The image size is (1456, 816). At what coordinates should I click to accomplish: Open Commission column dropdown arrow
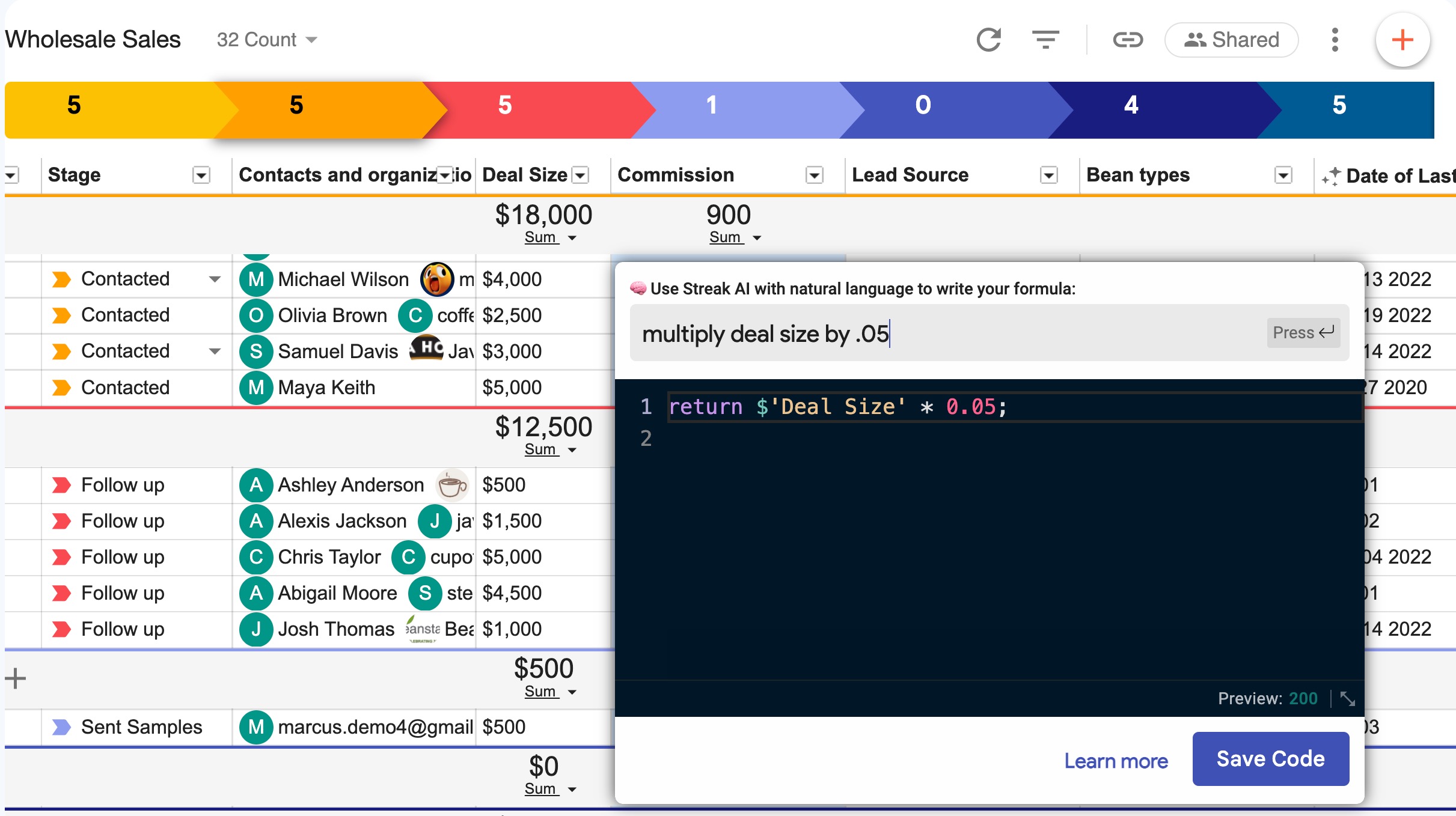point(814,175)
